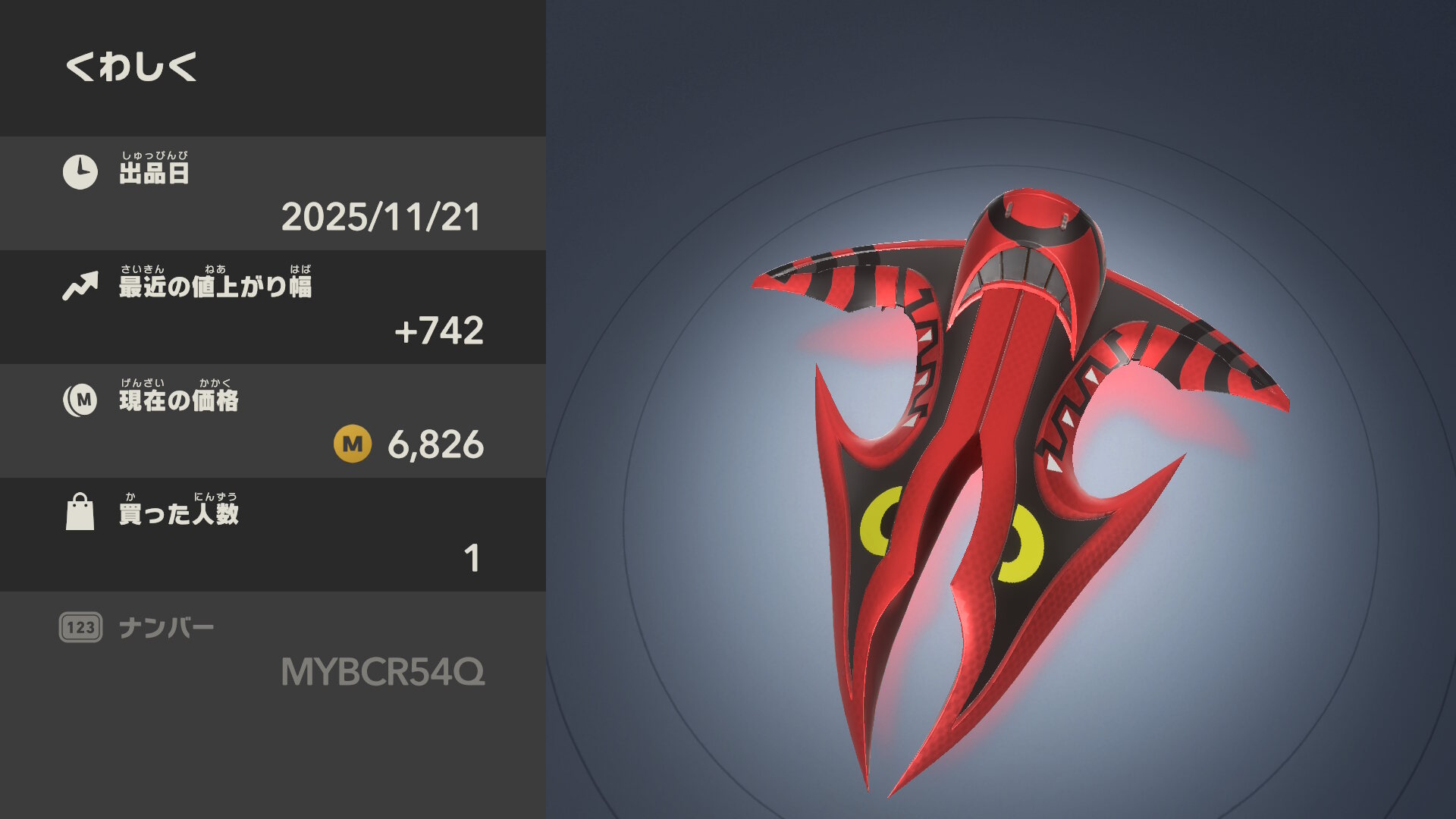Image resolution: width=1456 pixels, height=819 pixels.
Task: Select the くわしく heading
Action: (x=131, y=67)
